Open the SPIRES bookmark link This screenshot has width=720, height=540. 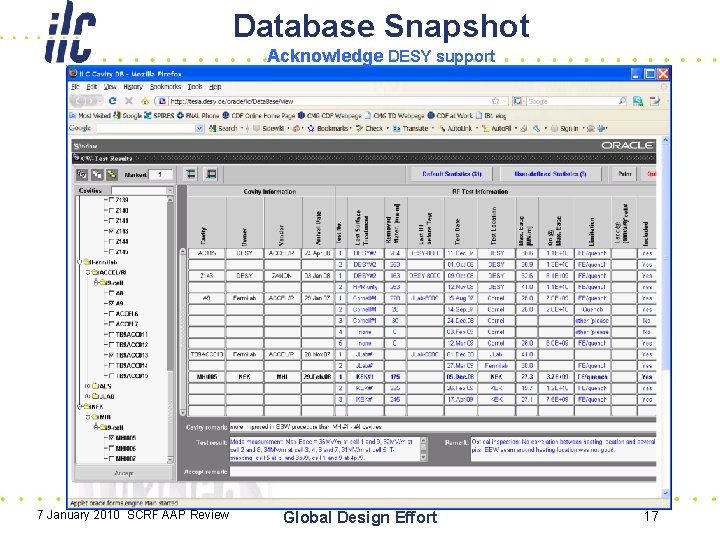(159, 115)
